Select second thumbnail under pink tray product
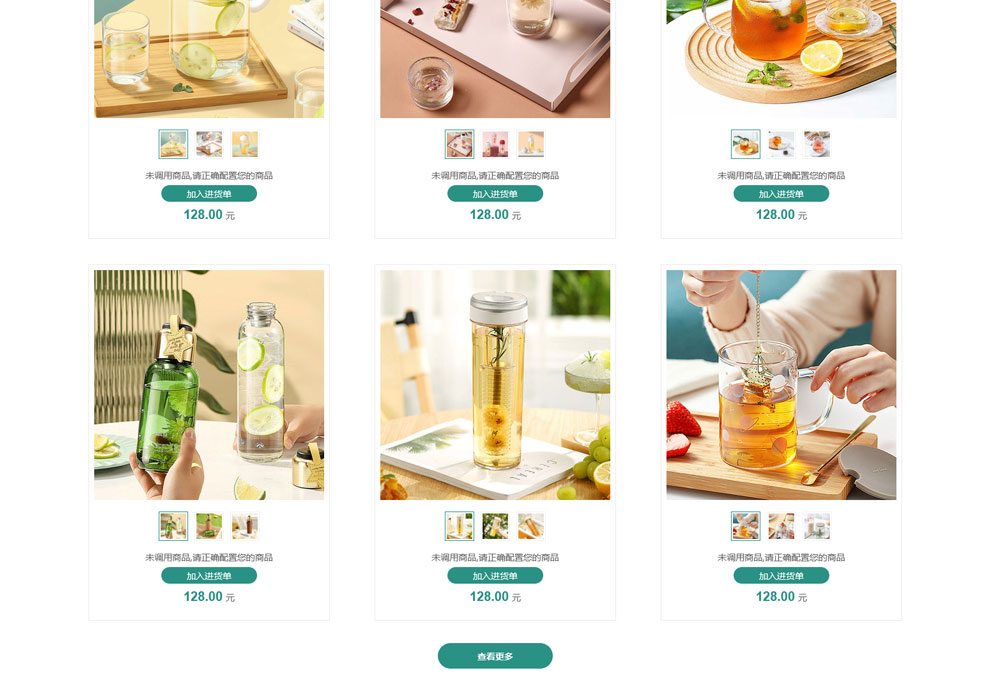 (495, 144)
